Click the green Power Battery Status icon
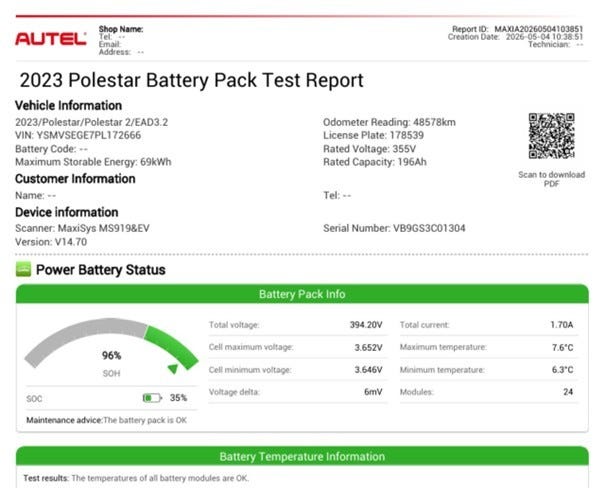The image size is (605, 488). pos(23,269)
